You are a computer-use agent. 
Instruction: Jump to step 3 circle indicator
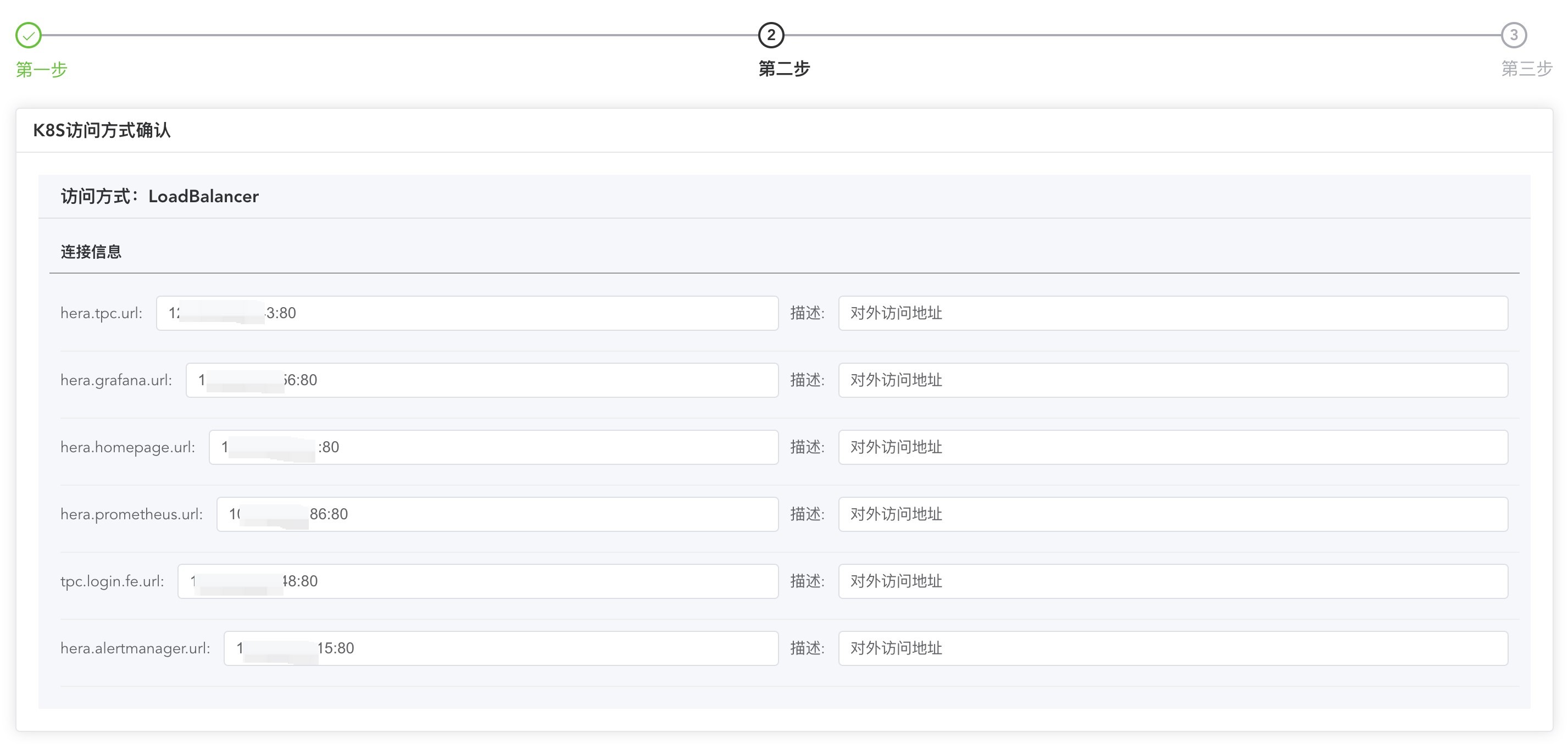1514,35
